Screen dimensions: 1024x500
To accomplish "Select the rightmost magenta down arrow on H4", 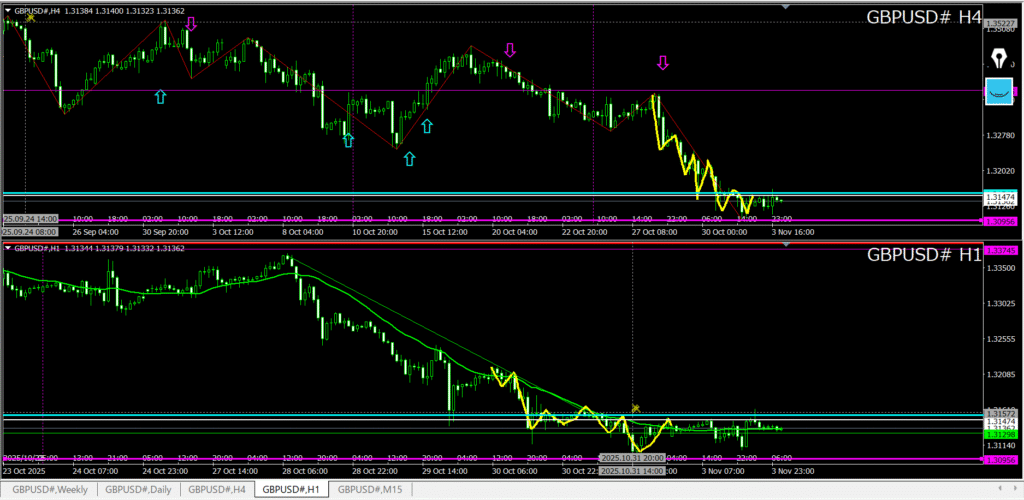I will [x=663, y=63].
